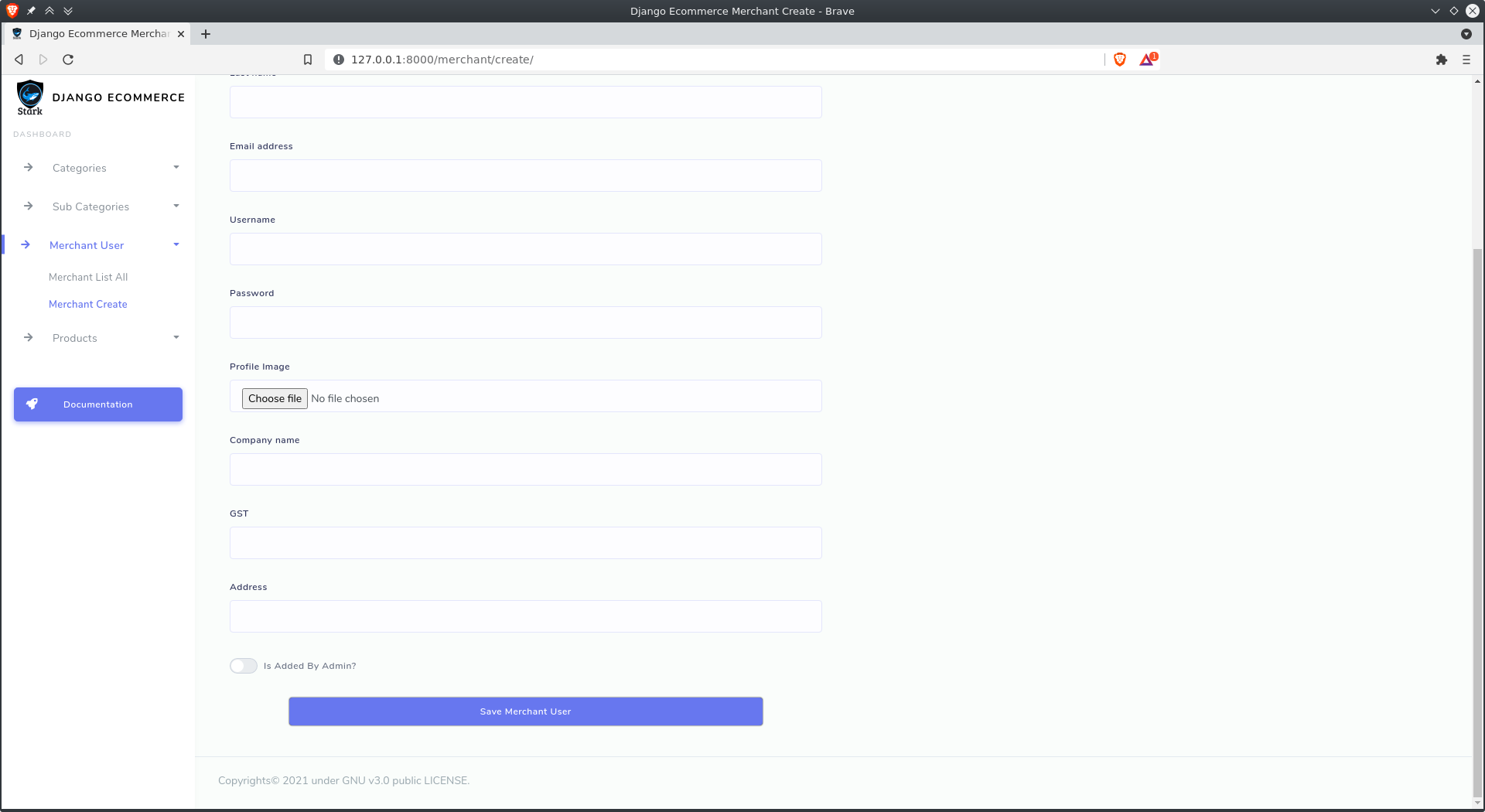Click the rocket icon on Documentation button
The image size is (1485, 812).
[x=32, y=403]
